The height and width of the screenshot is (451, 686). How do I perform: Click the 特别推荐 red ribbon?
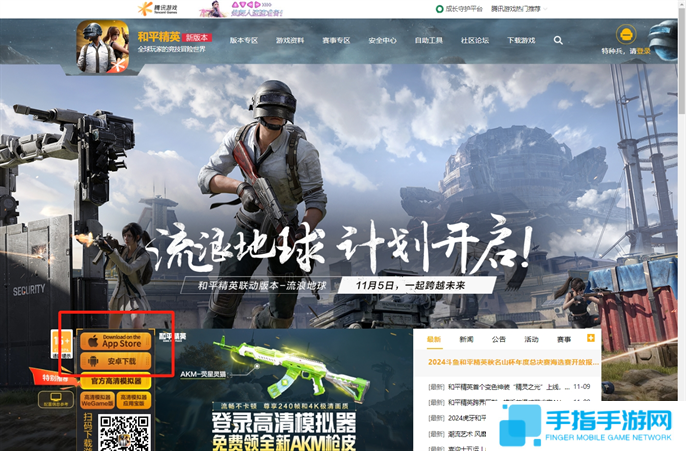click(54, 378)
